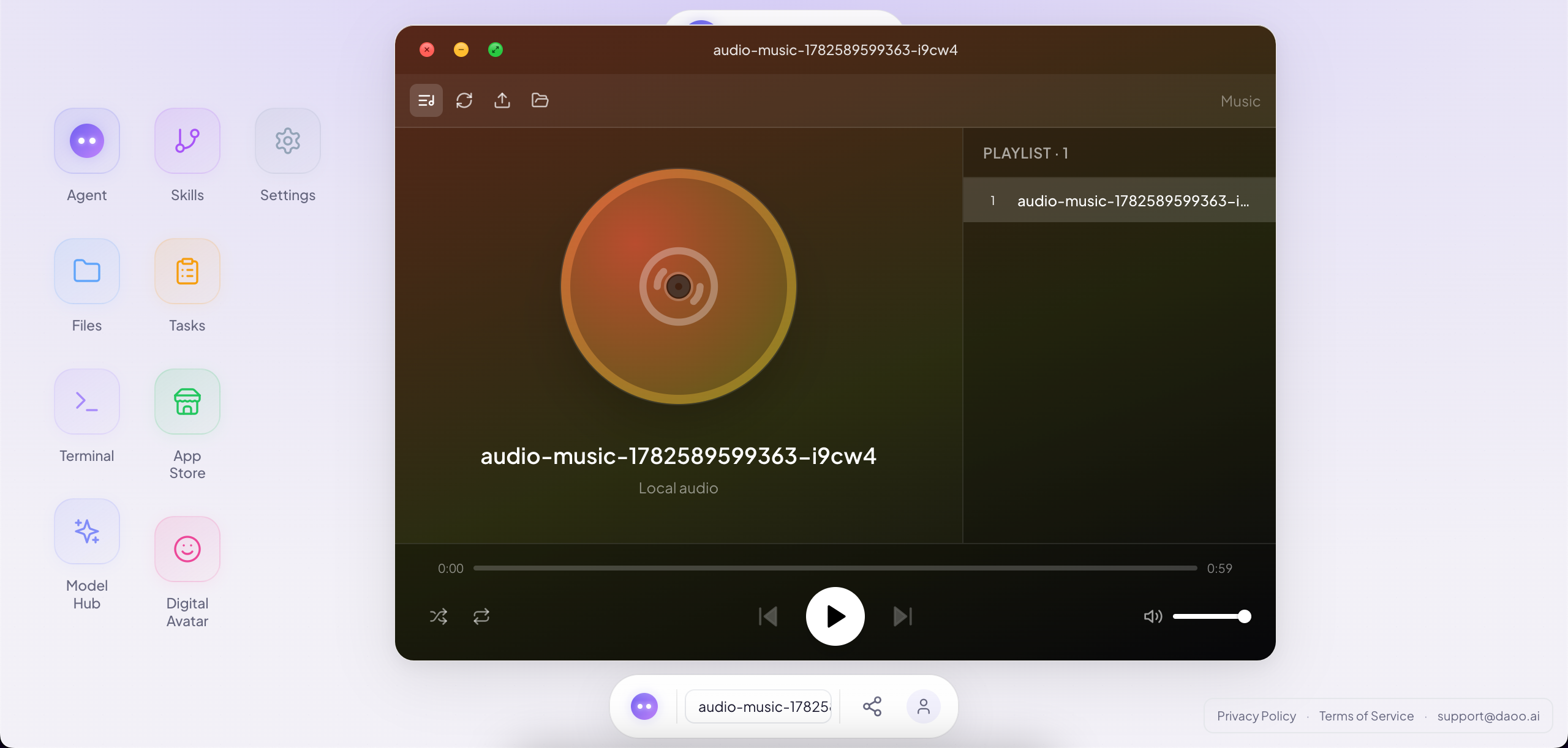Click the upload icon in music toolbar
This screenshot has width=1568, height=748.
click(502, 100)
